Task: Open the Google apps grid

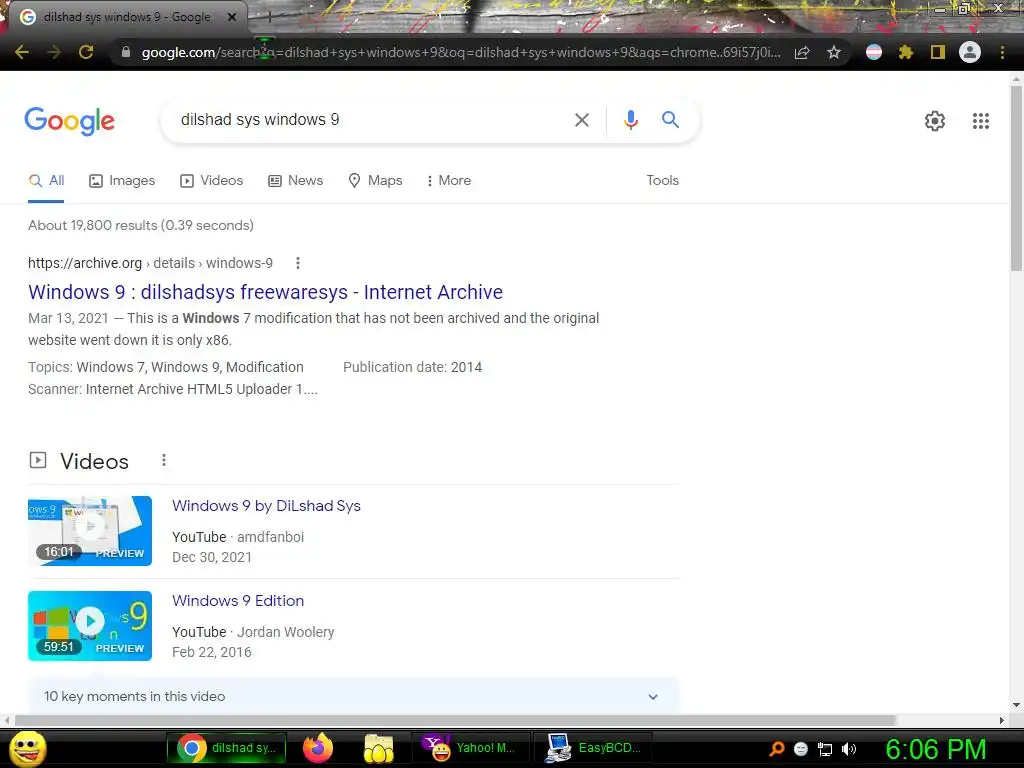Action: (980, 121)
